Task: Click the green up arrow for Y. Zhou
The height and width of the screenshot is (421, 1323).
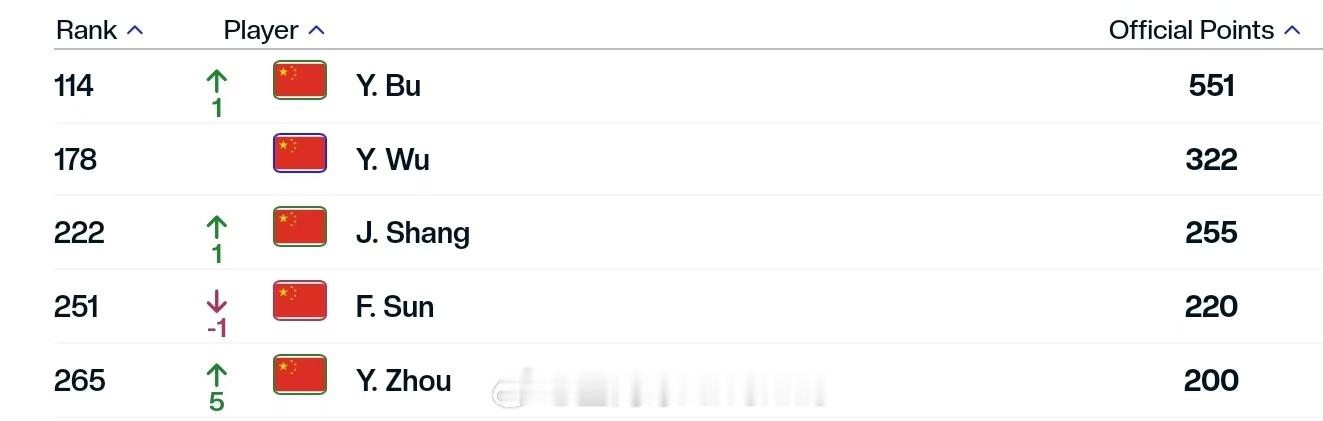Action: click(216, 376)
